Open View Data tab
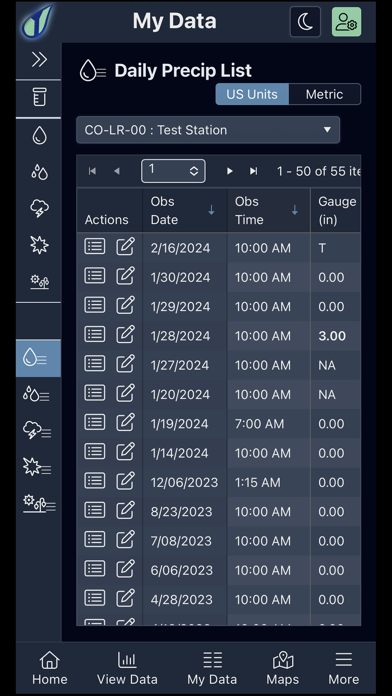 click(x=127, y=668)
